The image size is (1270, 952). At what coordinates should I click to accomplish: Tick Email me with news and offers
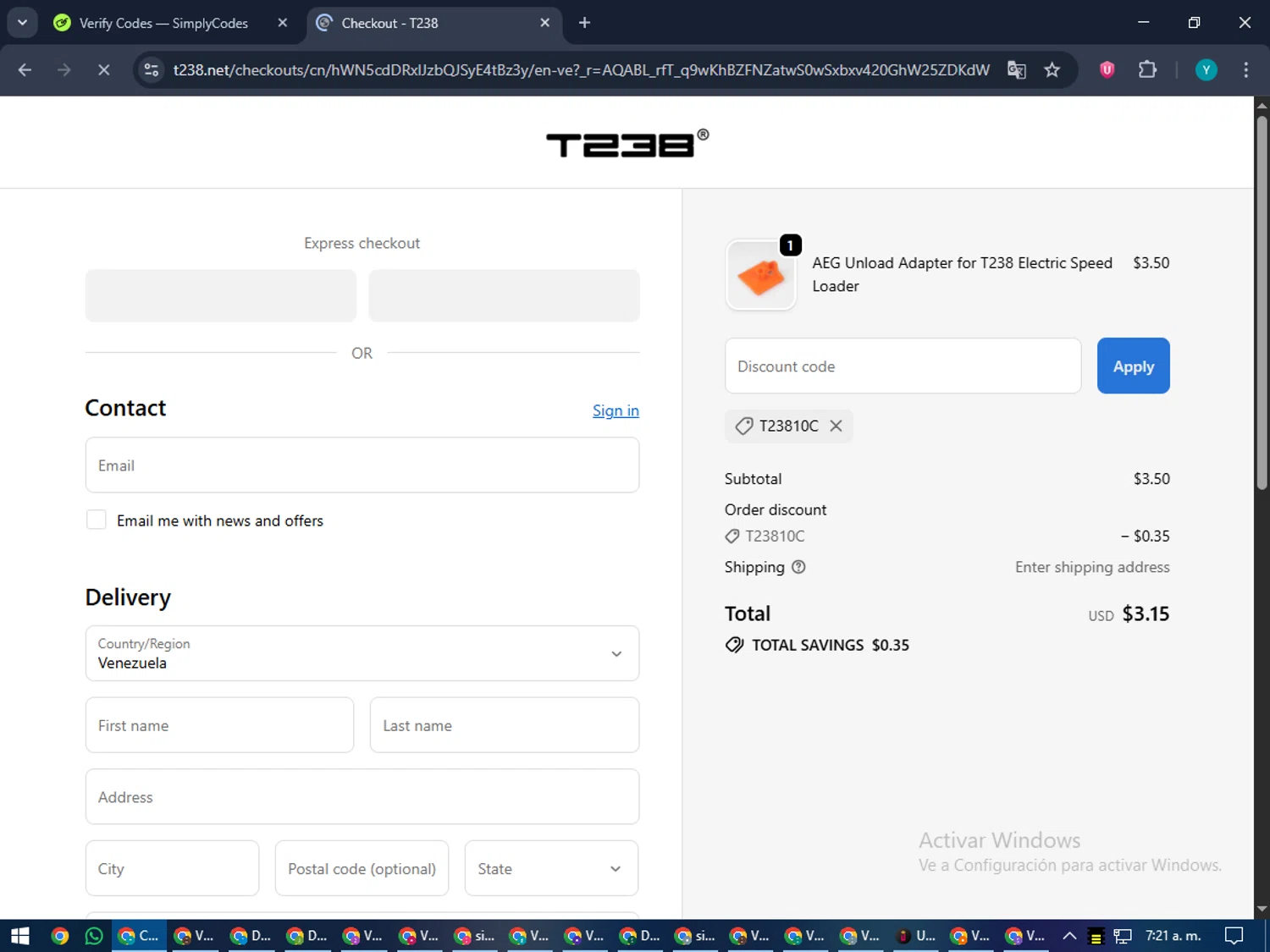click(x=97, y=520)
